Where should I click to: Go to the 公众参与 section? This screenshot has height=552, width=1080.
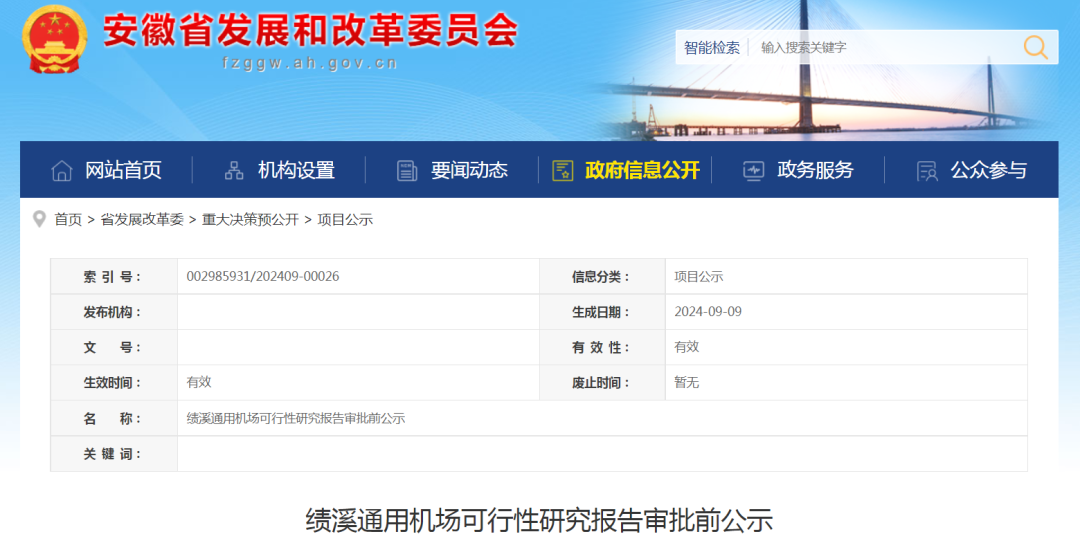pos(988,171)
